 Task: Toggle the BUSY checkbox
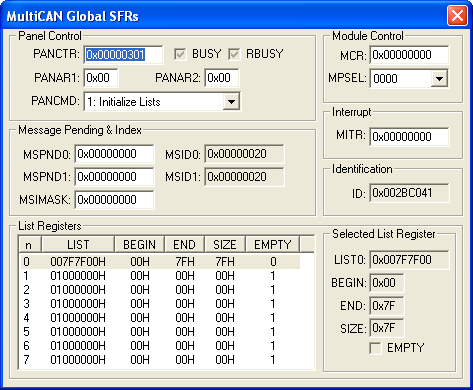[180, 54]
